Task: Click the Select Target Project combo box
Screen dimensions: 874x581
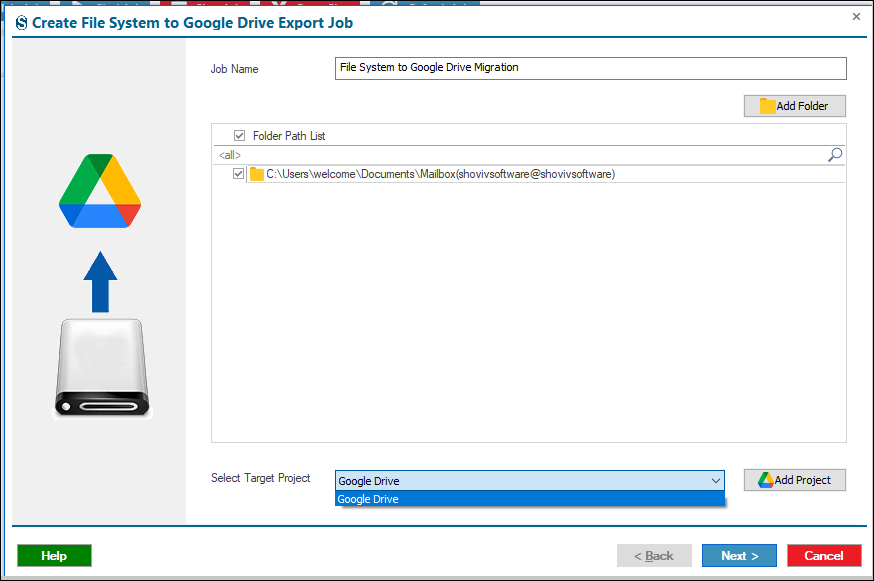Action: 530,481
